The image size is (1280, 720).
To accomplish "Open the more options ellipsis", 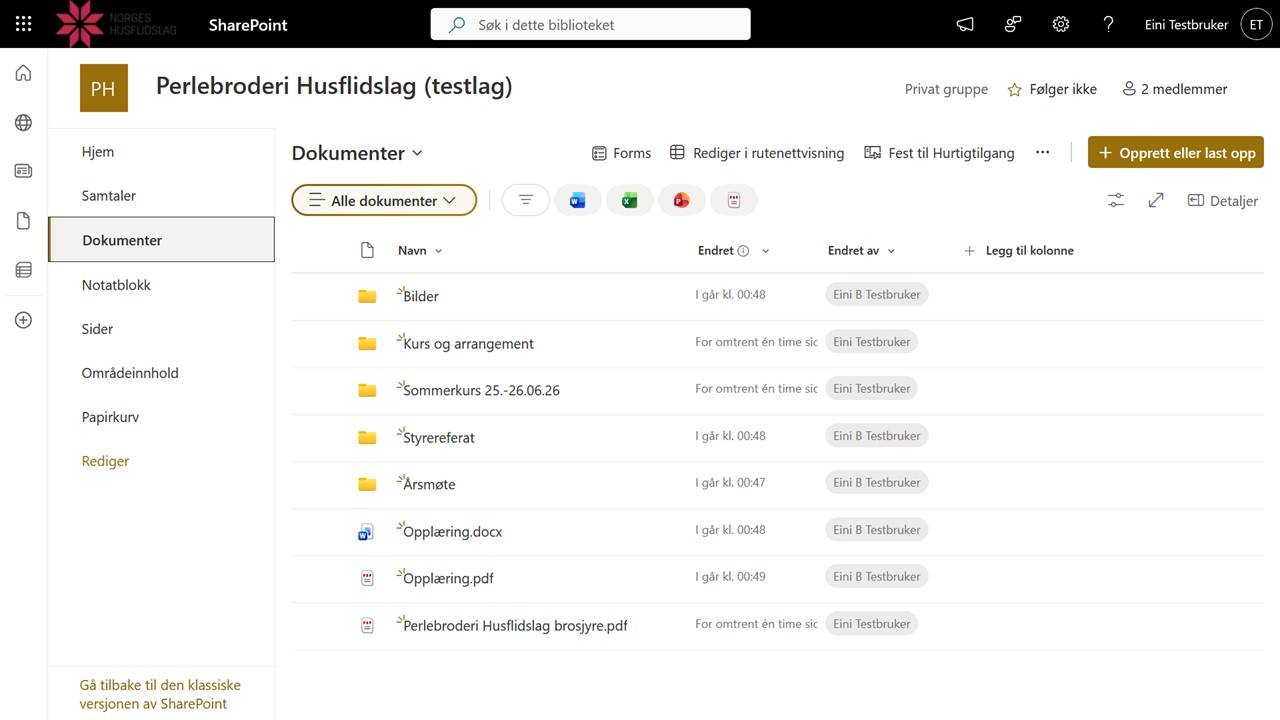I will (1043, 152).
